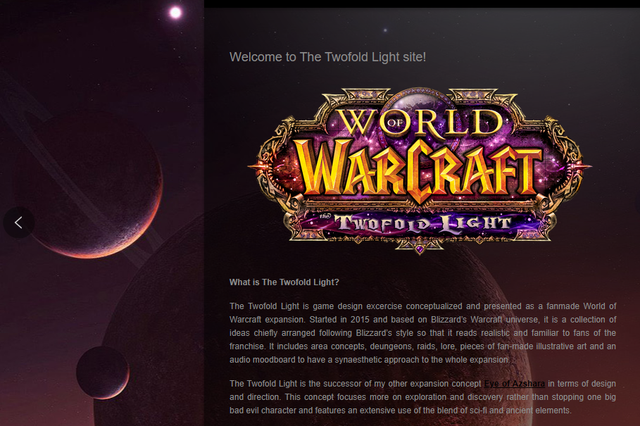Click the black bar at page top

(422, 4)
